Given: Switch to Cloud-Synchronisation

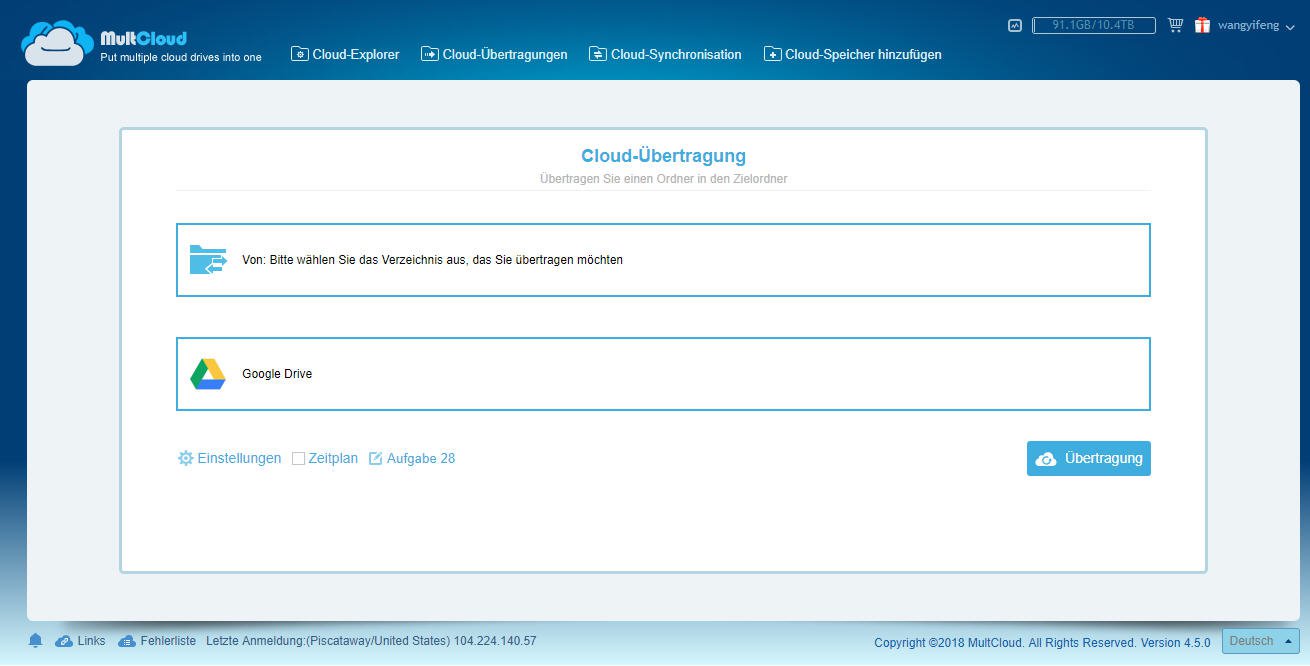Looking at the screenshot, I should (665, 54).
